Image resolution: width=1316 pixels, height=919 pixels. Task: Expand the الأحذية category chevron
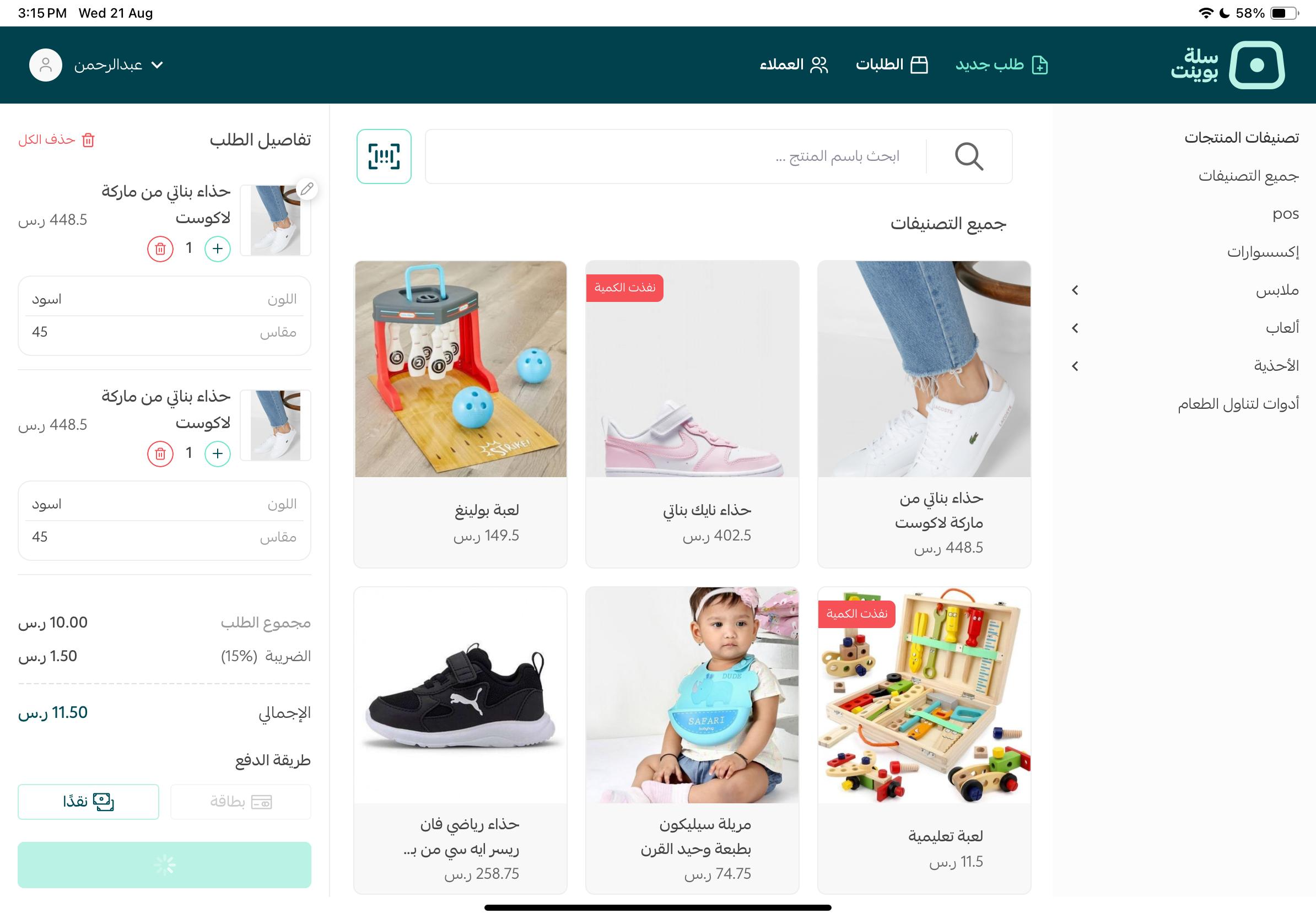1075,366
